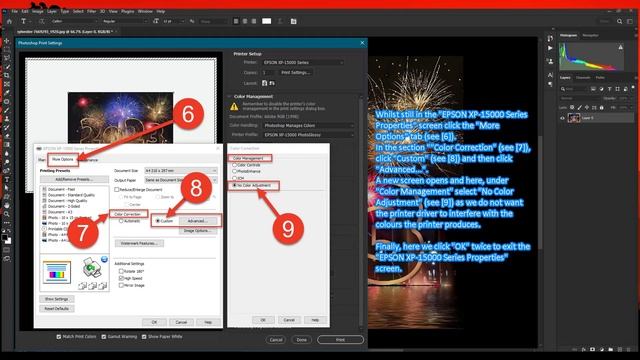Toggle the Show Paper White checkbox

point(144,337)
